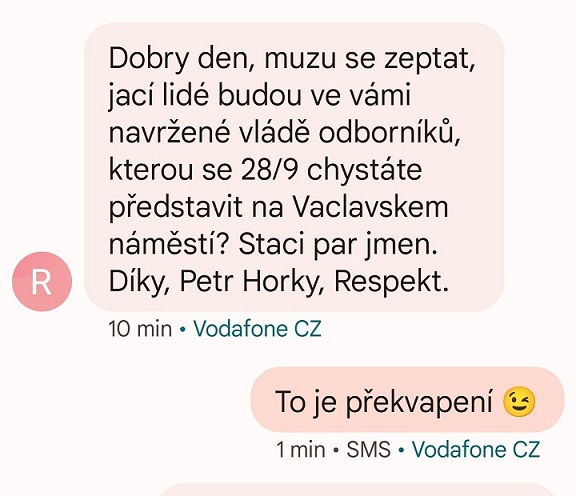Tap the word 'překvapení' in sent bubble
The height and width of the screenshot is (496, 576).
click(x=419, y=403)
